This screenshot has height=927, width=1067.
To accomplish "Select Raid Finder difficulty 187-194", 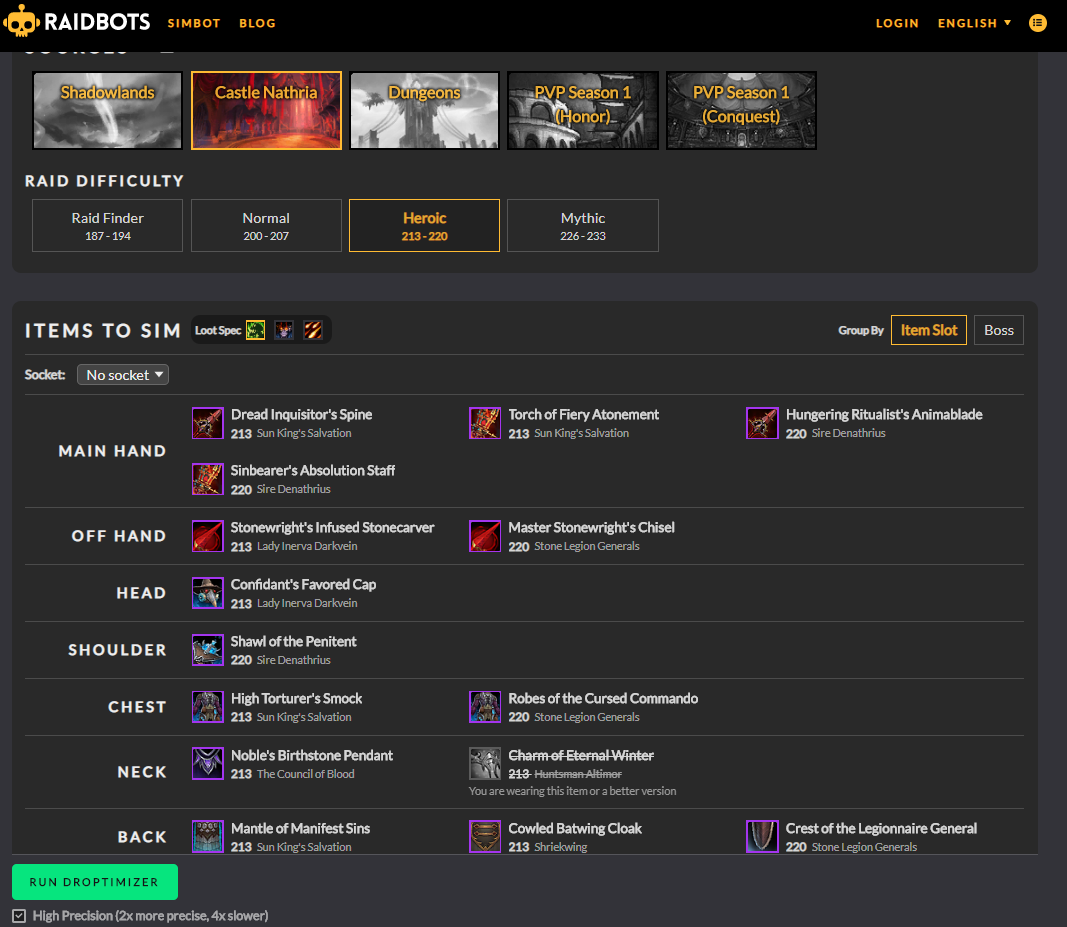I will pos(108,225).
